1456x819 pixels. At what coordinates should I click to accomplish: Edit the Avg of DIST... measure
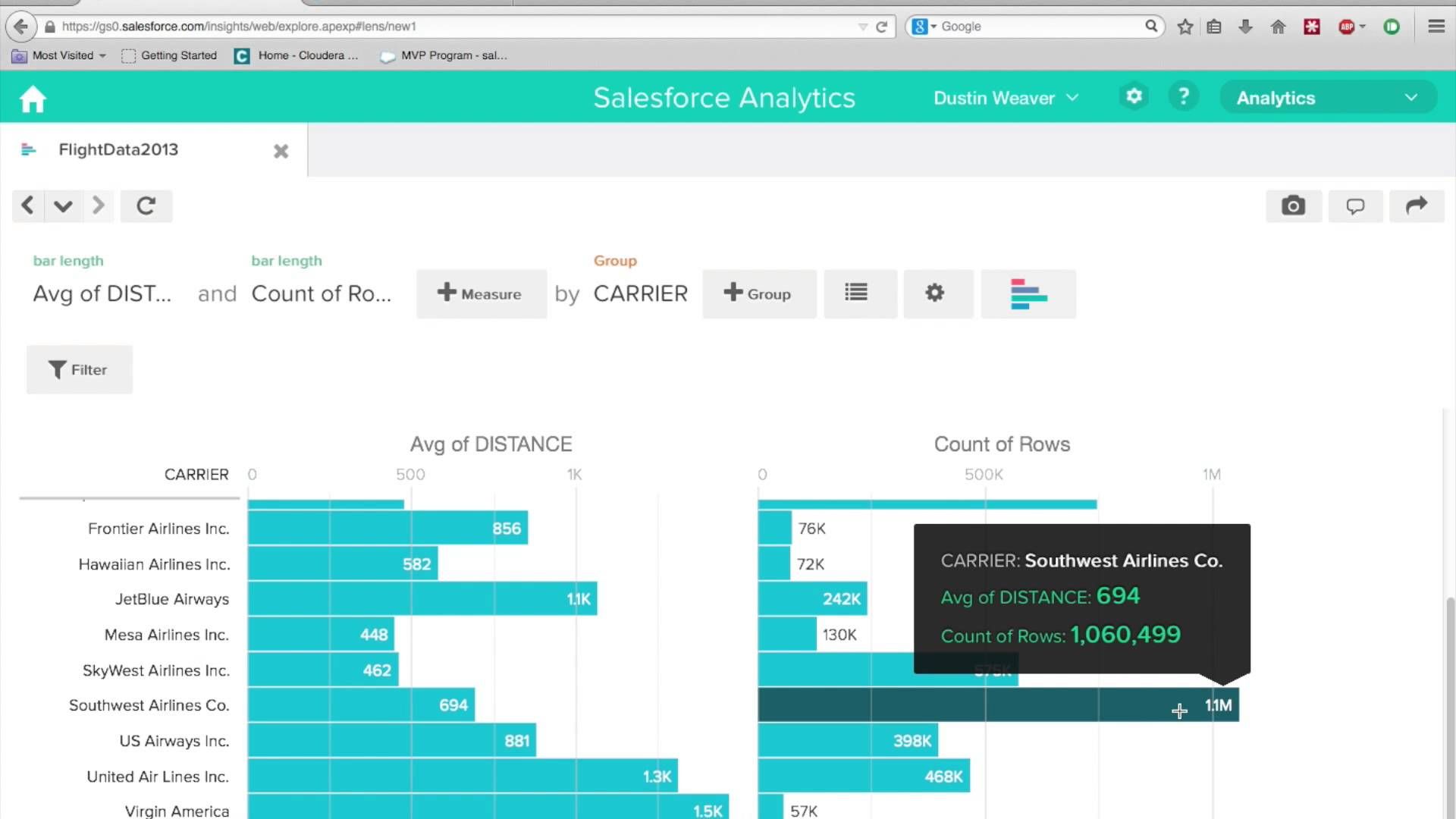click(x=102, y=293)
